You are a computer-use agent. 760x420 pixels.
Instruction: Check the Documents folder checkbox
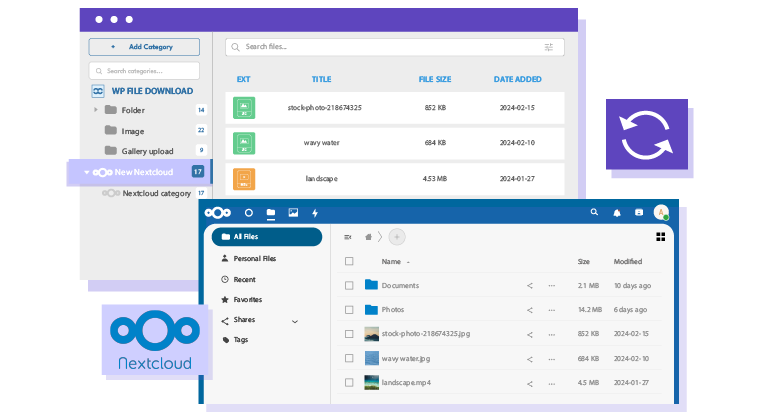pos(349,286)
